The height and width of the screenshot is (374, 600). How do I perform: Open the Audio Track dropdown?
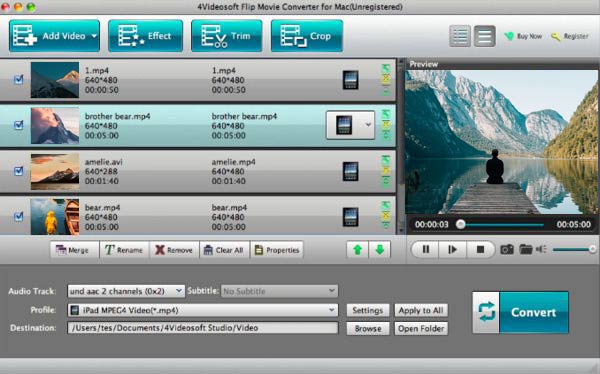[126, 291]
